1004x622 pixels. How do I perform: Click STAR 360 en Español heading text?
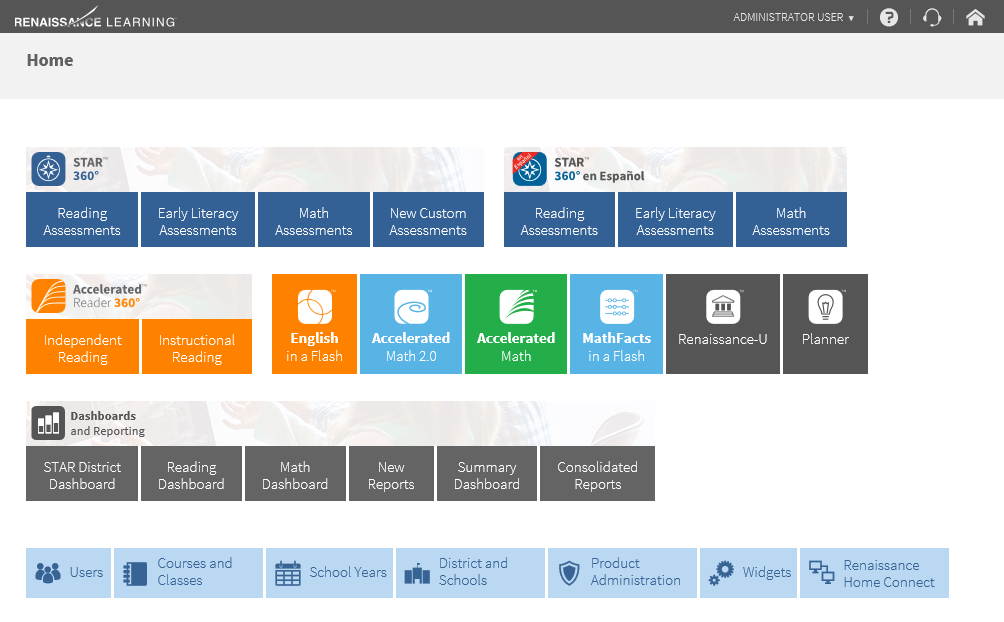pos(599,169)
